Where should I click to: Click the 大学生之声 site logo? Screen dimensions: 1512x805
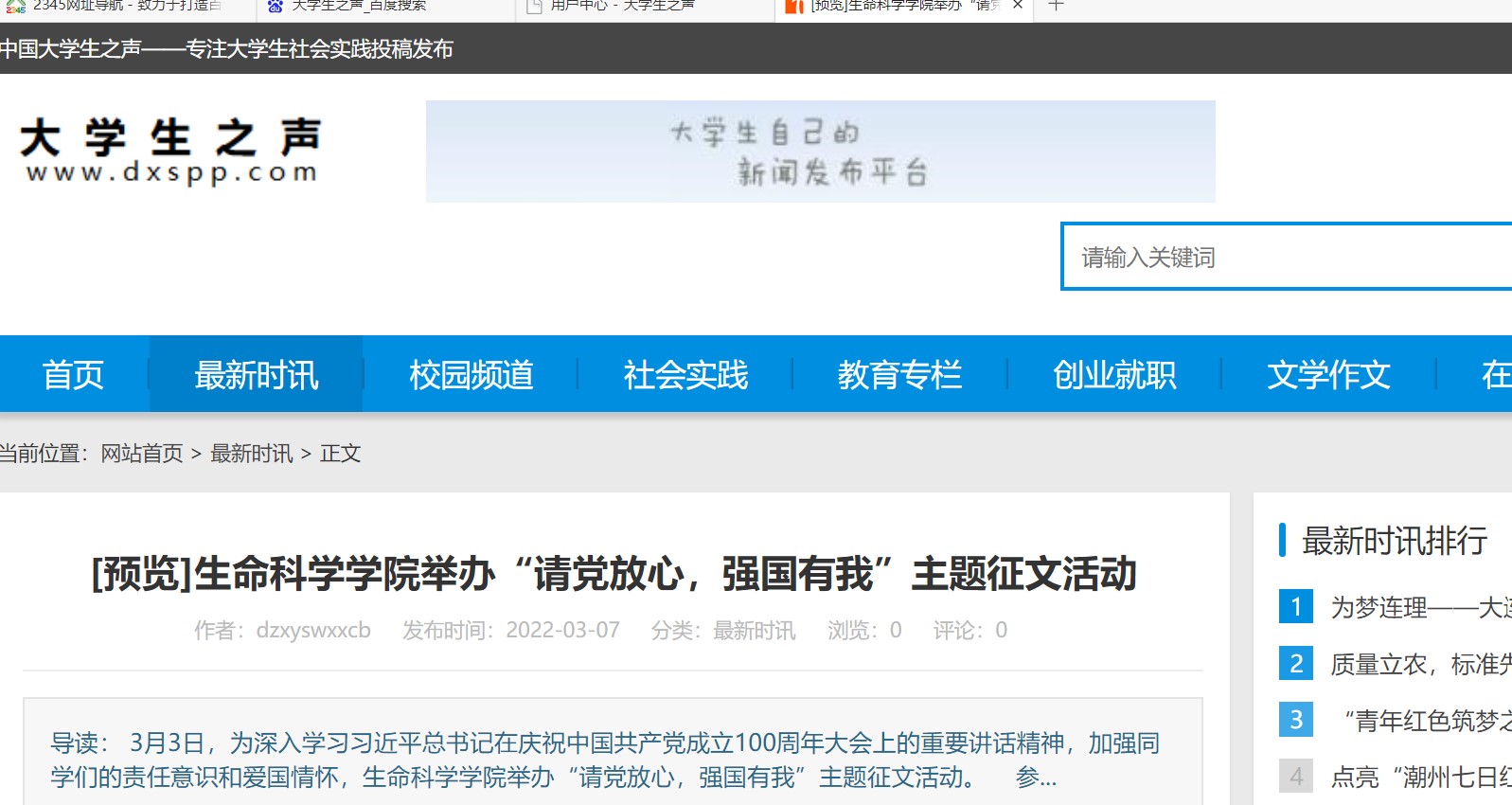click(170, 150)
